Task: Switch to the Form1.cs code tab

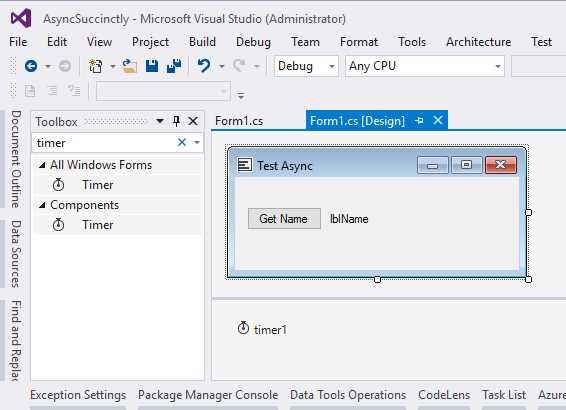Action: coord(239,121)
